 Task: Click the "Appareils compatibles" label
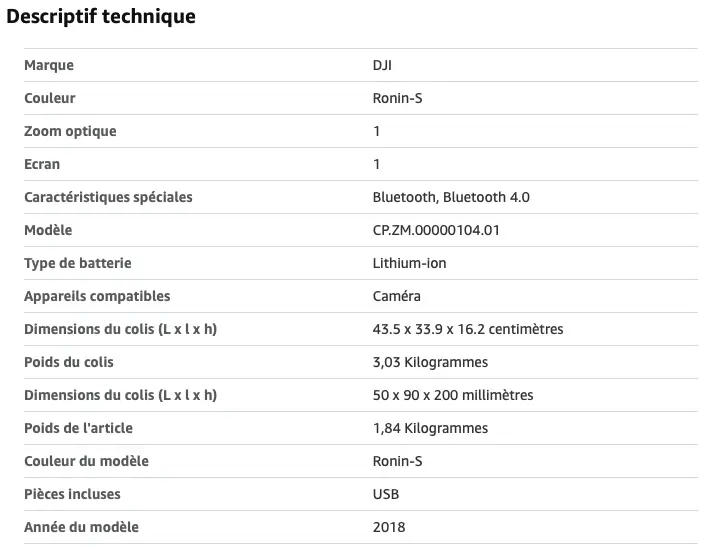pos(97,296)
